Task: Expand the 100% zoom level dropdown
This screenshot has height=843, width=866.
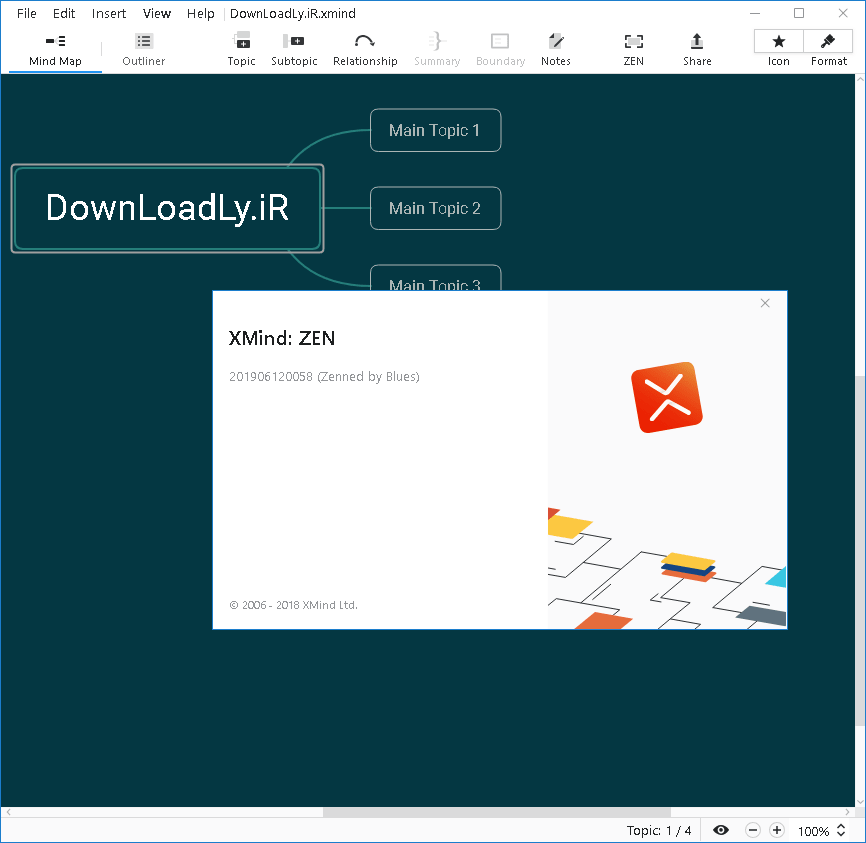Action: click(842, 831)
